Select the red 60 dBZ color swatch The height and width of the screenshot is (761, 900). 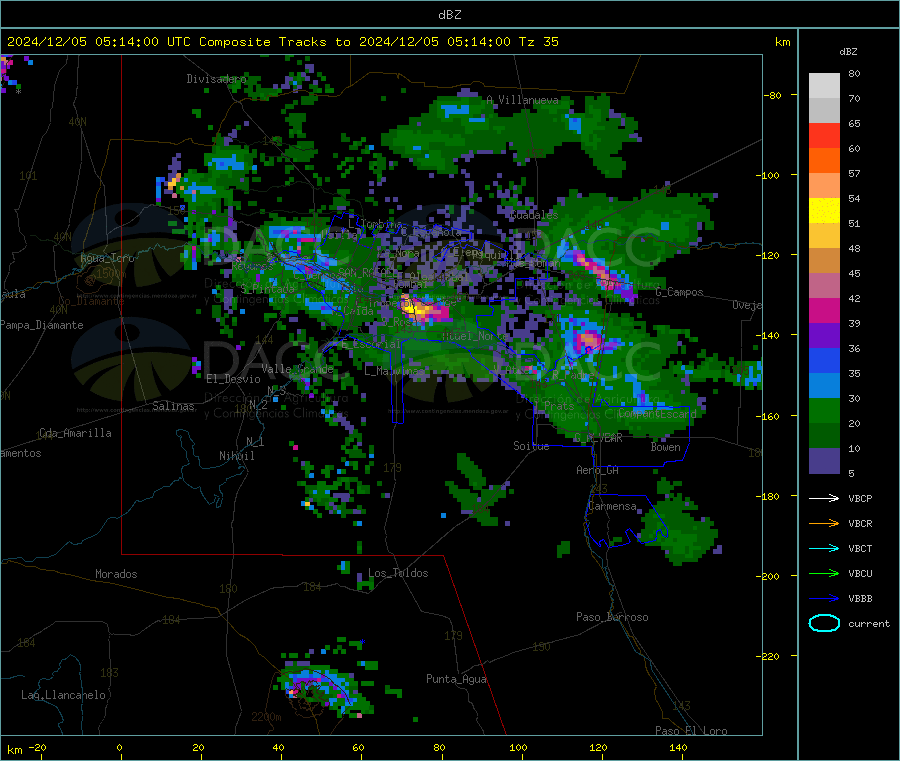824,135
